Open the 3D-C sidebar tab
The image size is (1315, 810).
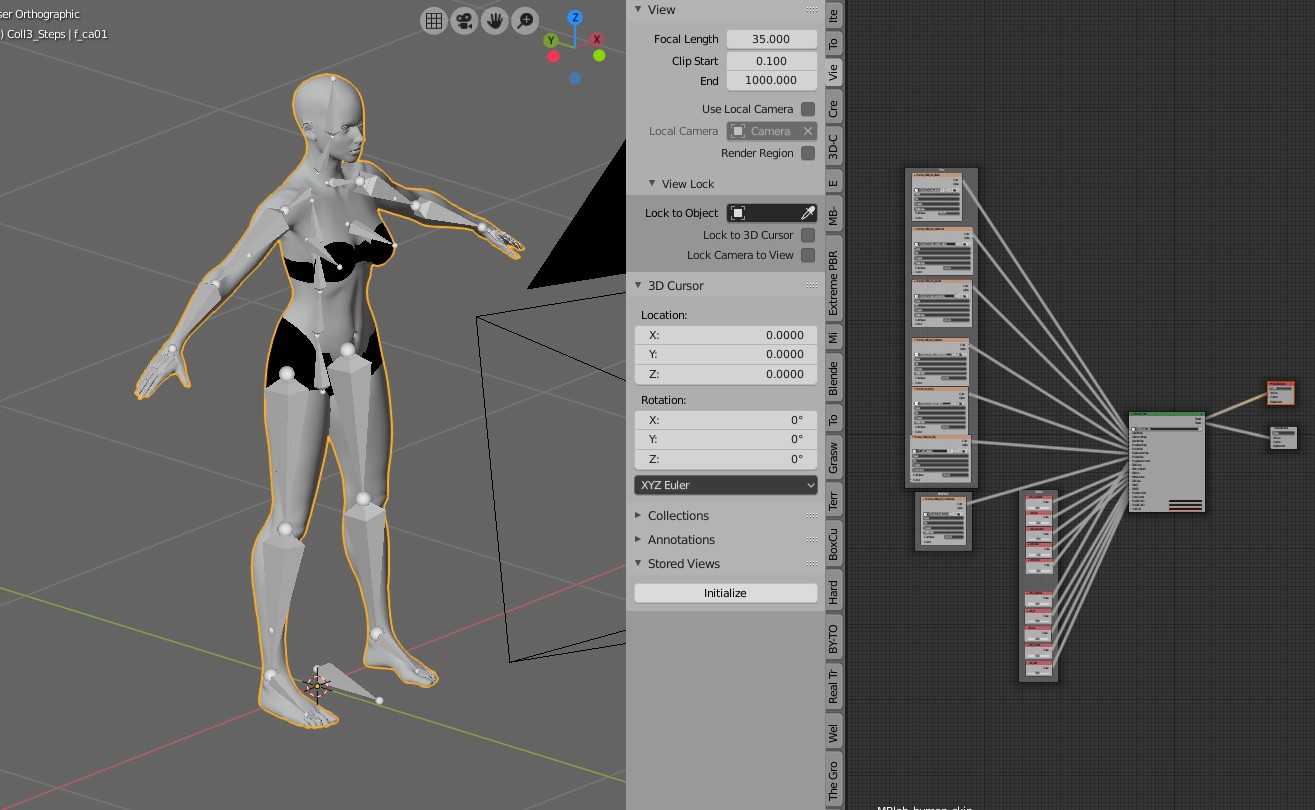(x=834, y=146)
